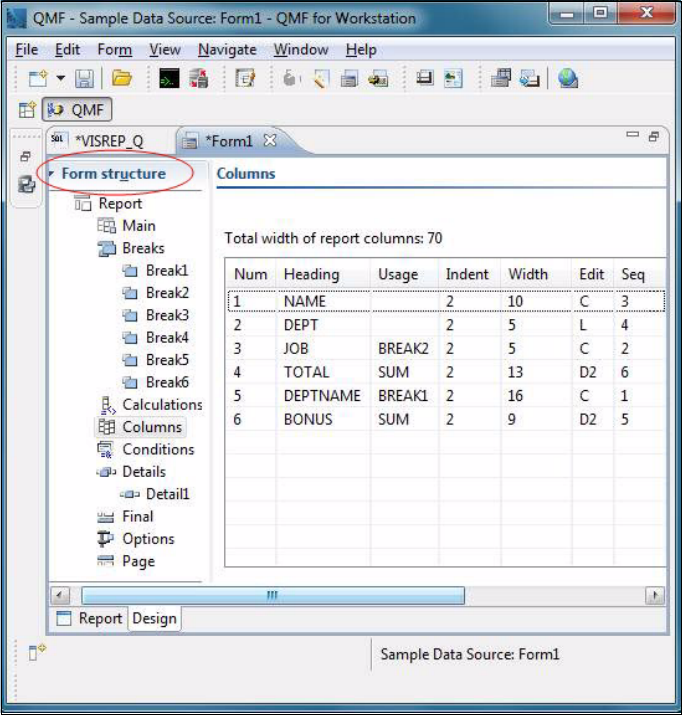This screenshot has width=682, height=715.
Task: Select the Options node in form structure
Action: pyautogui.click(x=147, y=539)
